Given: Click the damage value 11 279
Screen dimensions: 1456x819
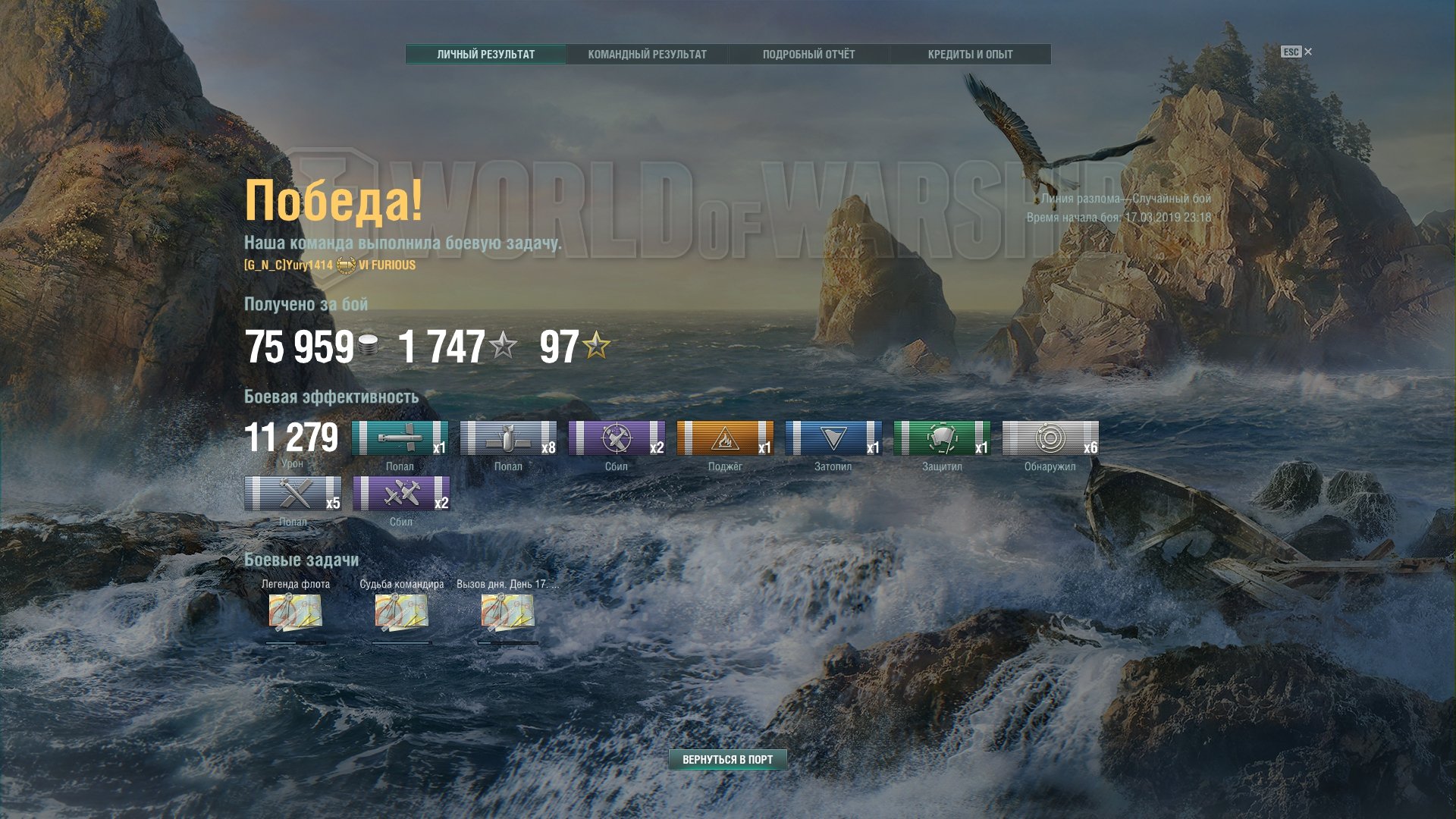Looking at the screenshot, I should click(x=291, y=438).
